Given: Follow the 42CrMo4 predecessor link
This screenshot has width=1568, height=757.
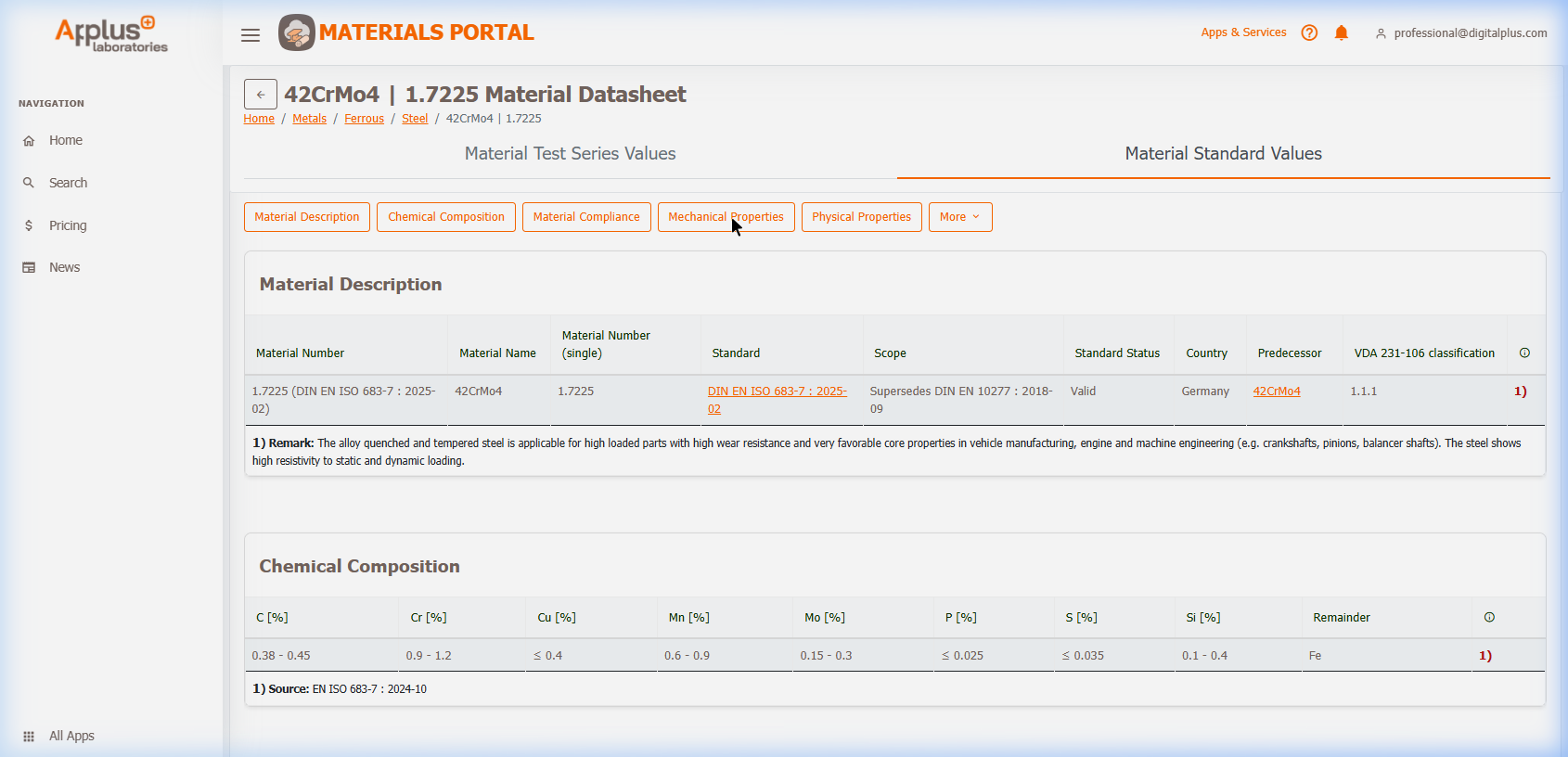Looking at the screenshot, I should tap(1276, 391).
